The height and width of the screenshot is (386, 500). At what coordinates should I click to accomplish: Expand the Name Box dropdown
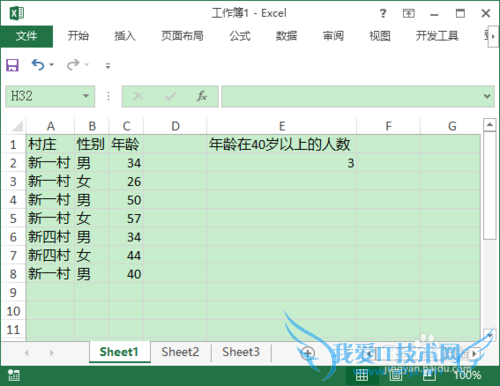coord(86,96)
